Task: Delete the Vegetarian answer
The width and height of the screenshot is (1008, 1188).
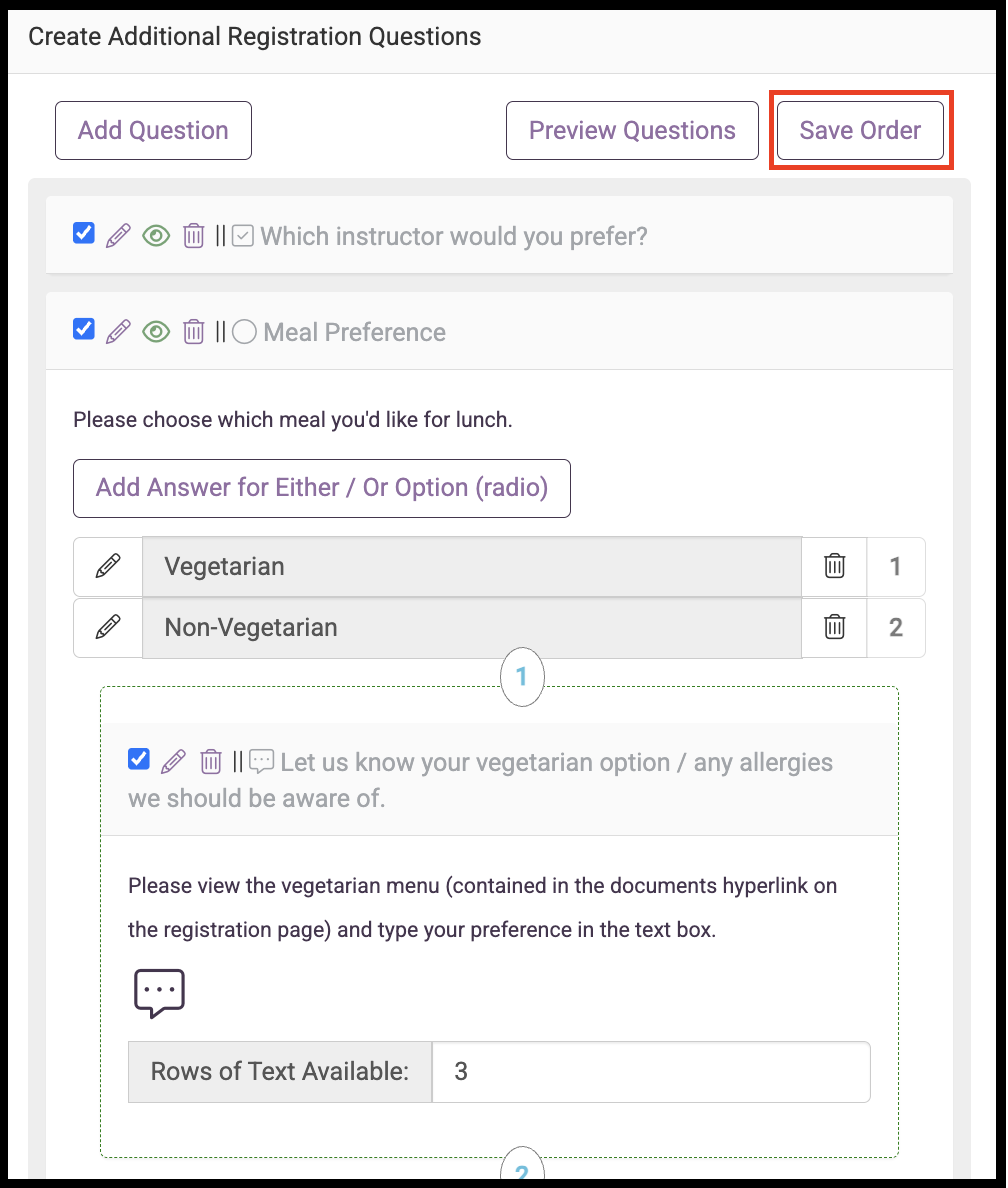Action: coord(834,566)
